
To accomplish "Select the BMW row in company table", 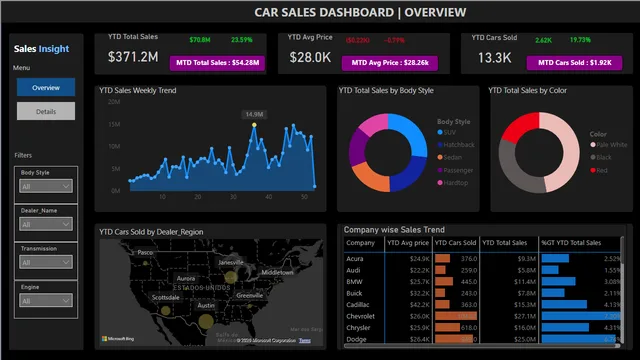I will (x=482, y=282).
